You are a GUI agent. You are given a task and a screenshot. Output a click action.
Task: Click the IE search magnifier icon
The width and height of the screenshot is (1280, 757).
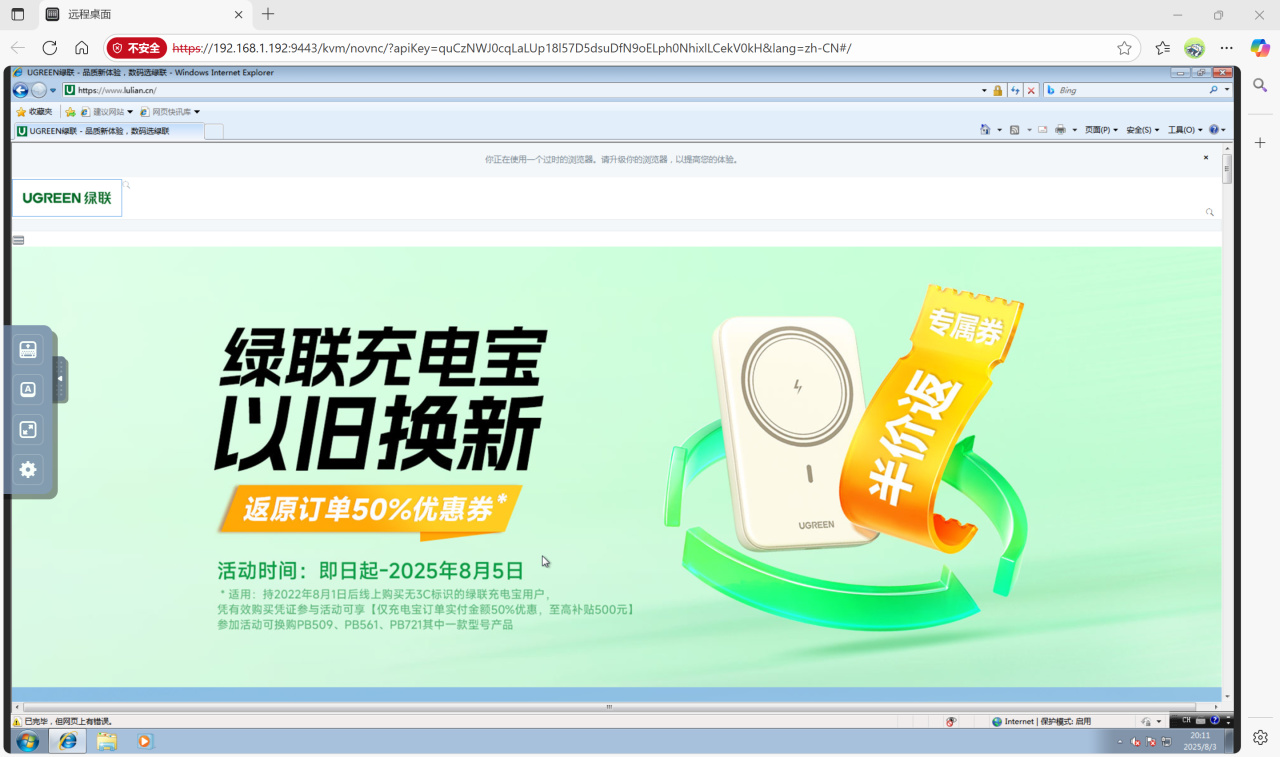coord(1214,90)
